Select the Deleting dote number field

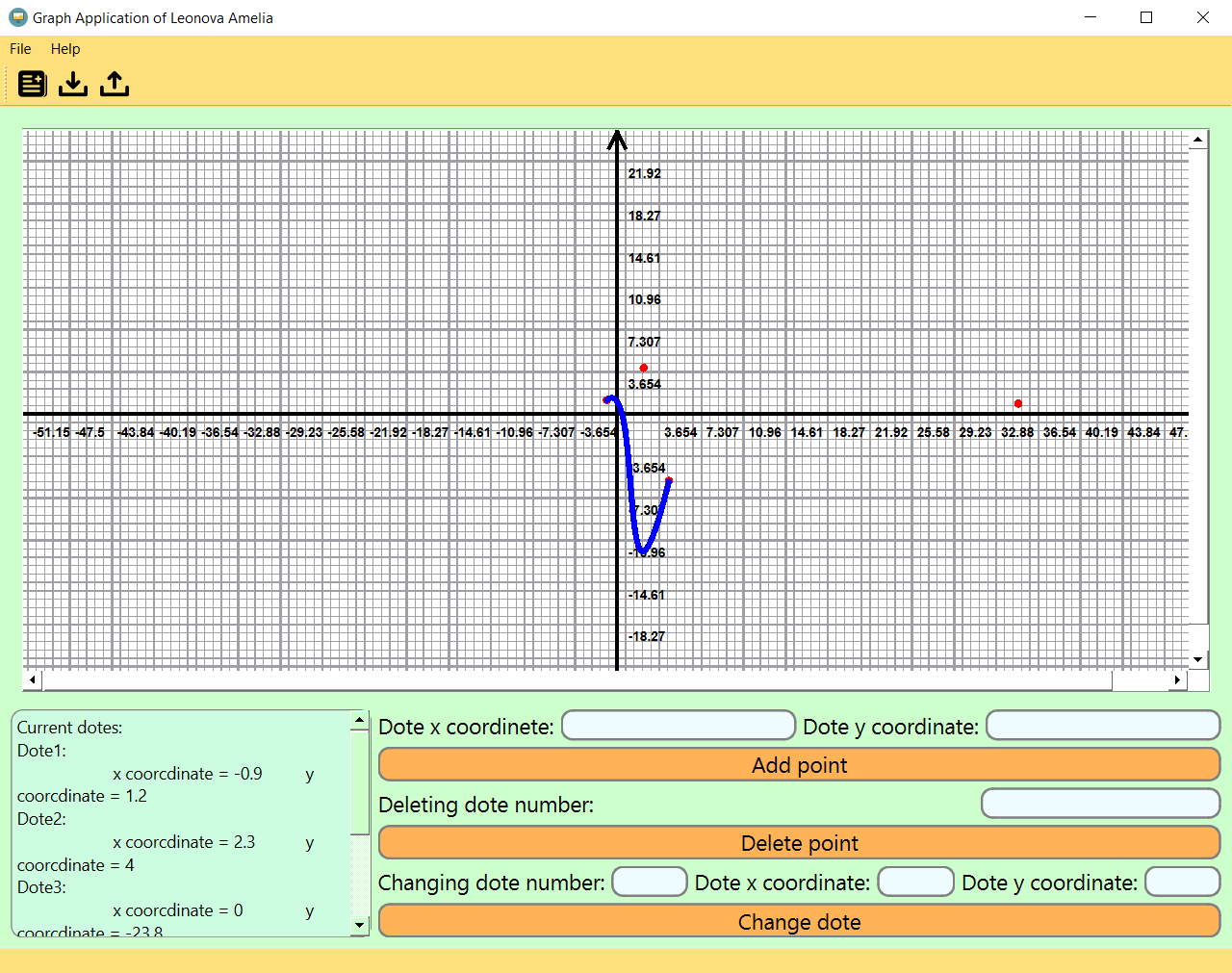pyautogui.click(x=1100, y=803)
